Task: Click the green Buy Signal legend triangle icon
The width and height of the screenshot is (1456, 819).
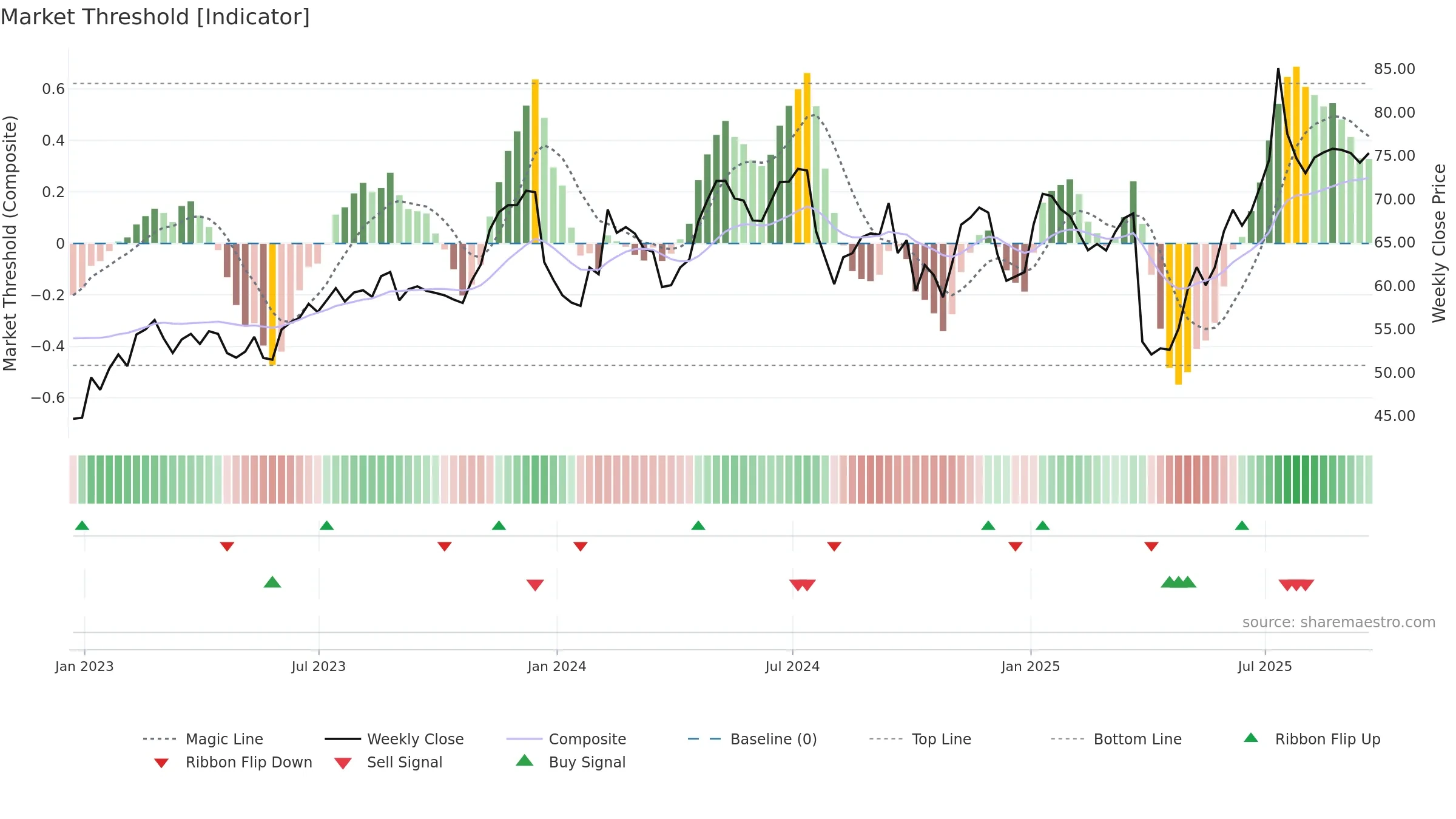Action: (525, 760)
